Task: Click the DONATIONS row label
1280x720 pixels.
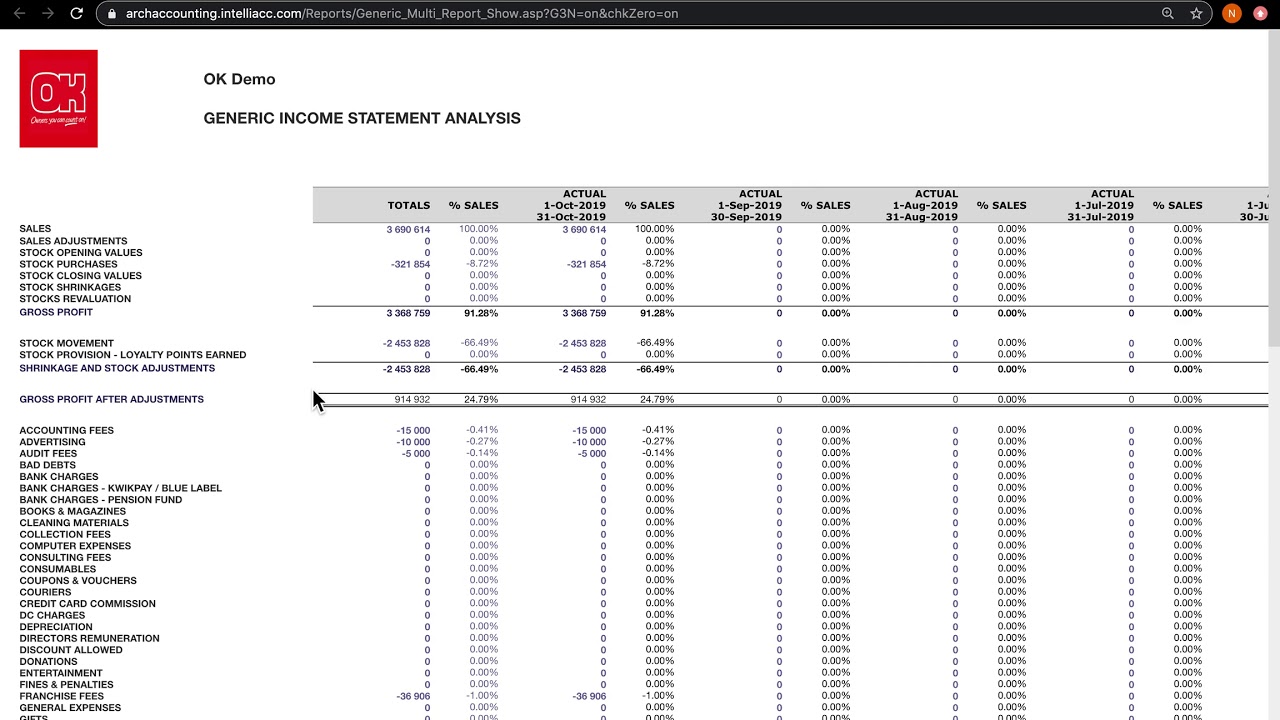Action: tap(48, 662)
